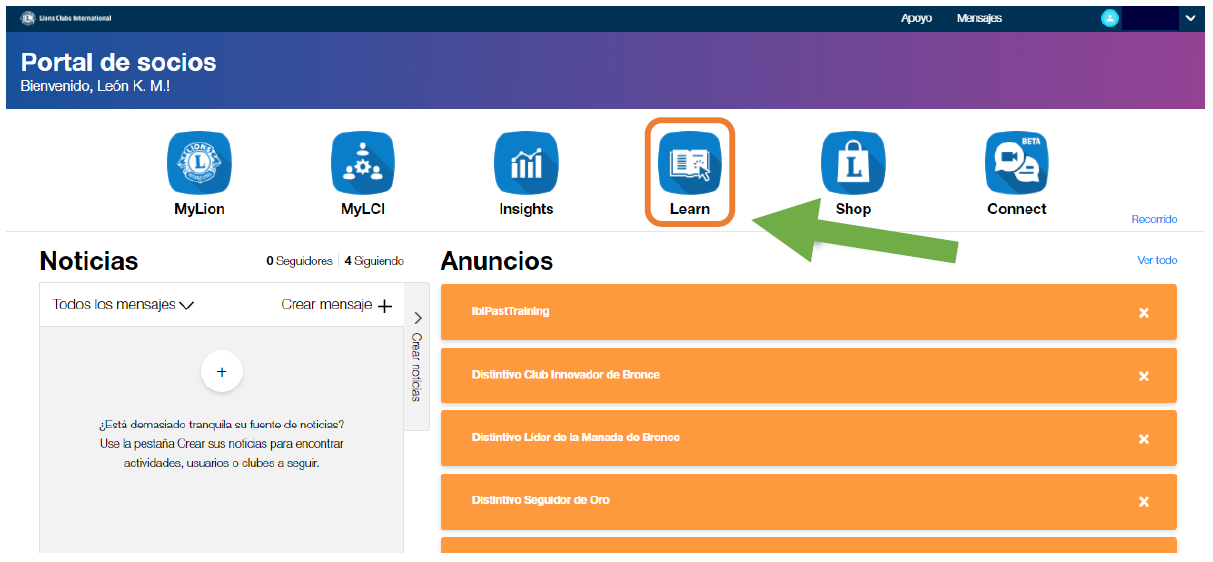The width and height of the screenshot is (1213, 562).
Task: Click the round plus button in news feed
Action: click(x=222, y=372)
